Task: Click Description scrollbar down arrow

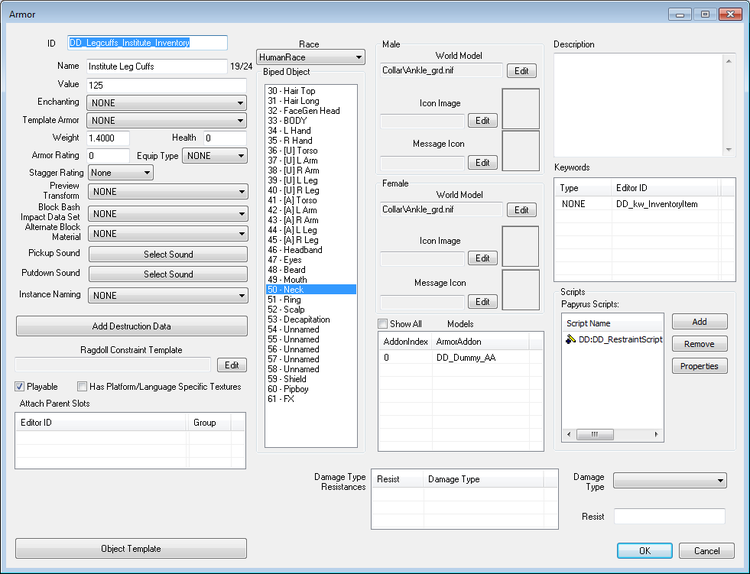Action: point(728,150)
